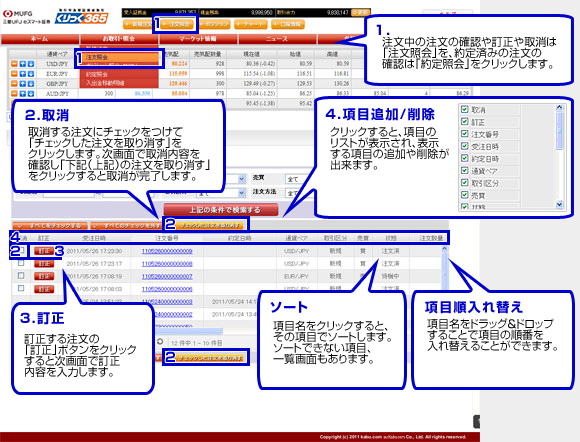Viewport: 580px width, 442px height.
Task: Click the order list vertical scrollbar
Action: 445,269
